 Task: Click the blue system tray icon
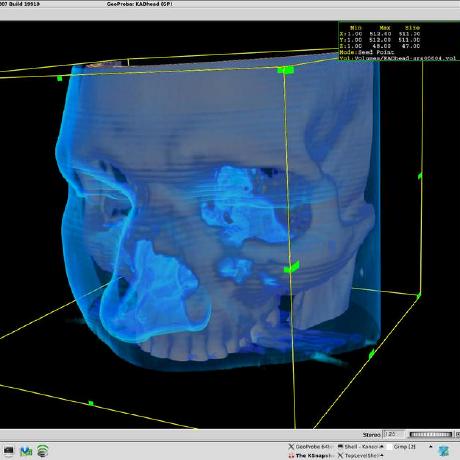tap(444, 451)
